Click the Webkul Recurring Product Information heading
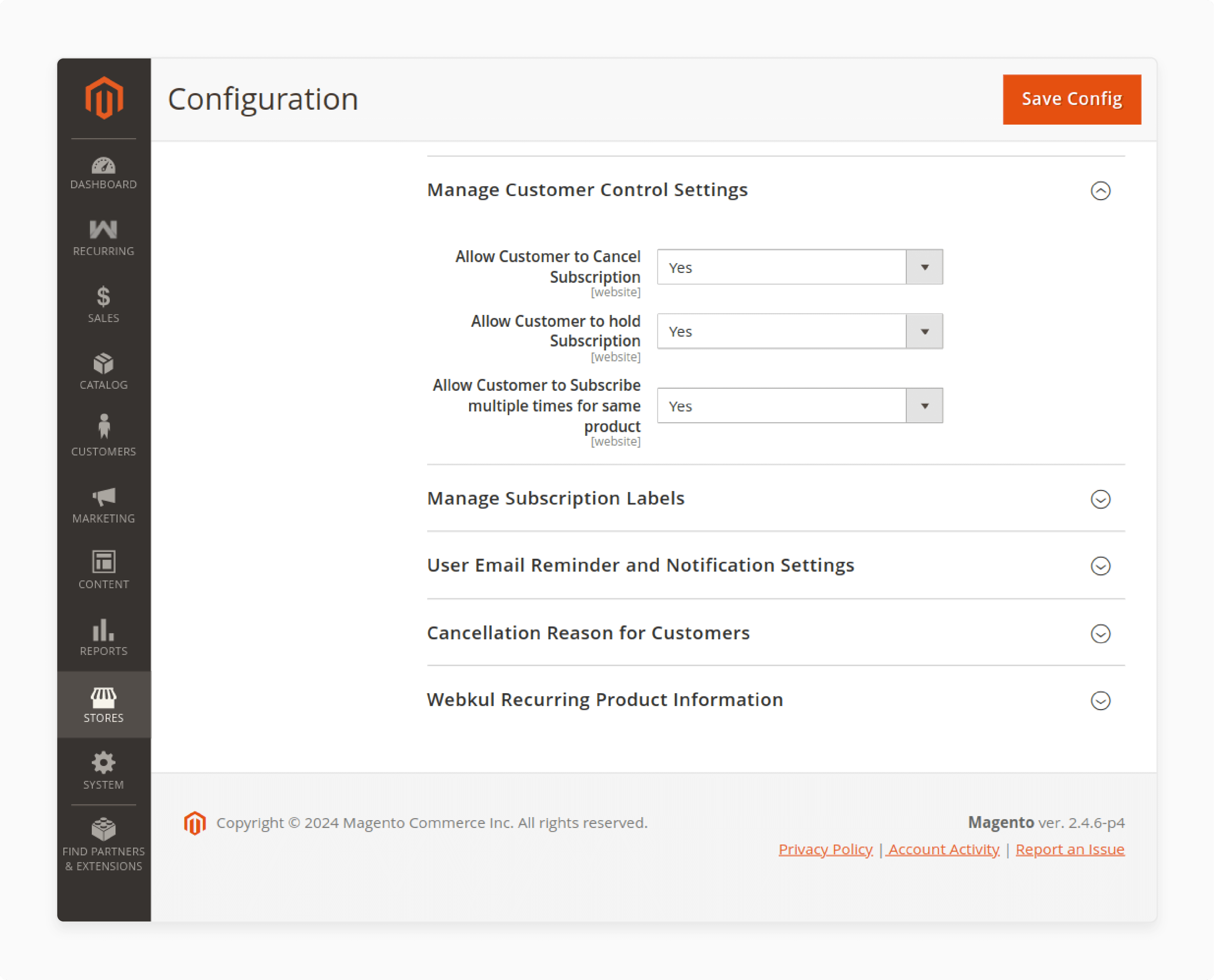The image size is (1214, 980). click(x=605, y=700)
